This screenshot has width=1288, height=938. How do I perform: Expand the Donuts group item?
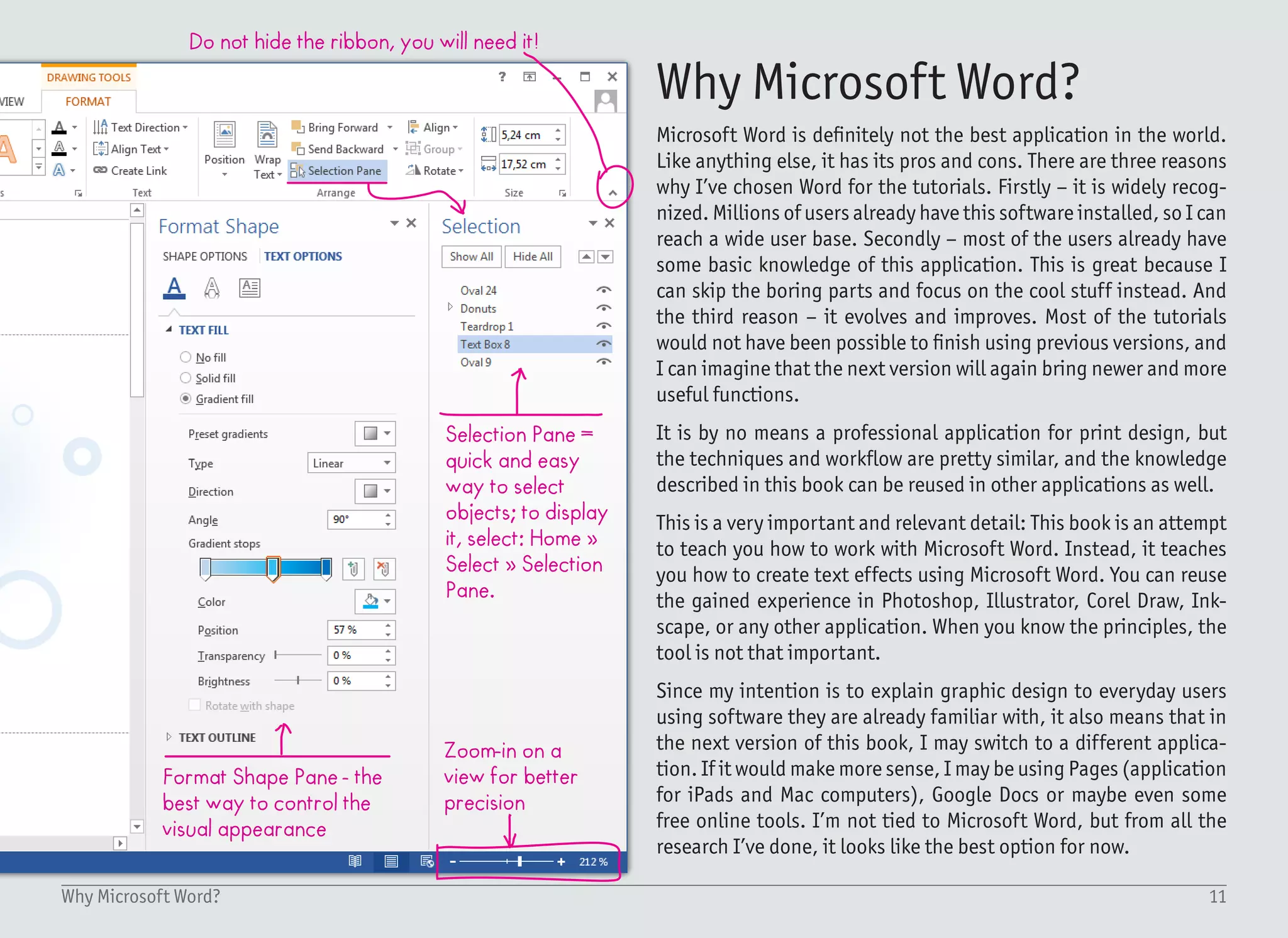[450, 307]
